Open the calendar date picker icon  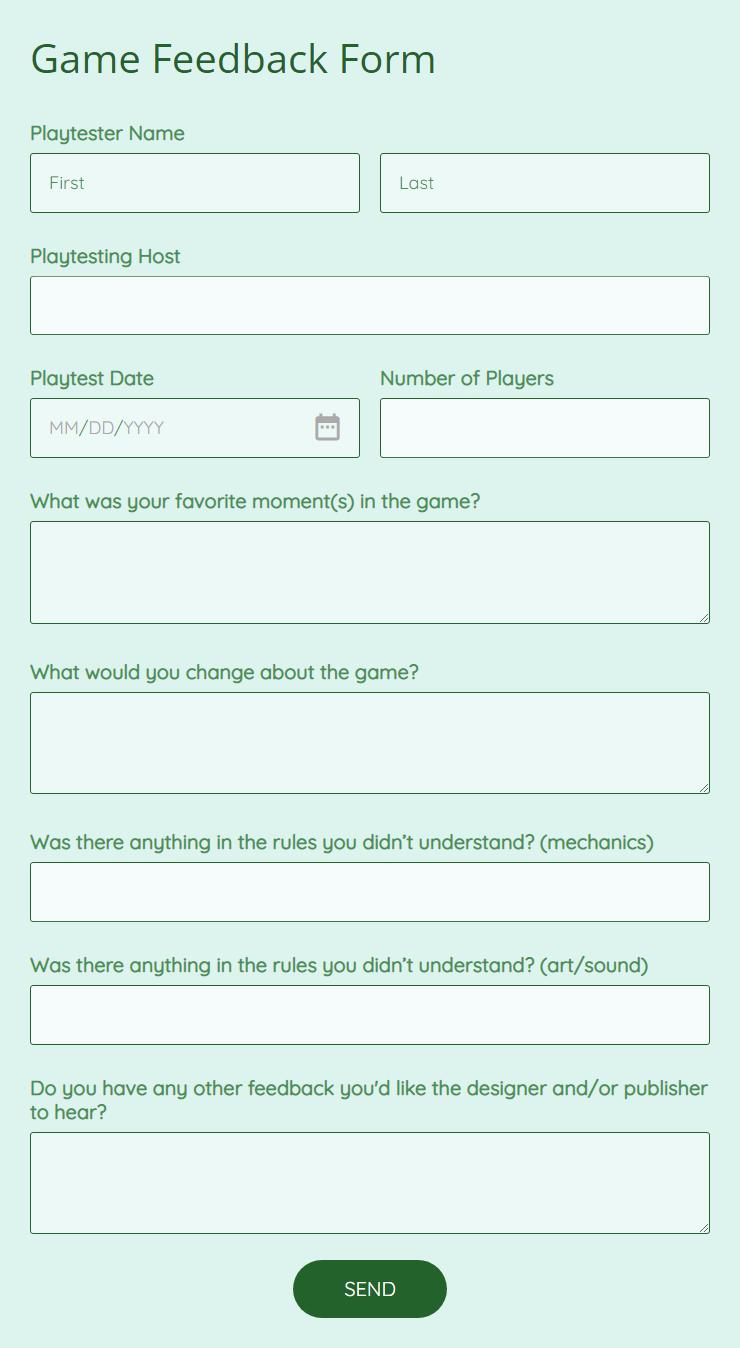(x=327, y=427)
